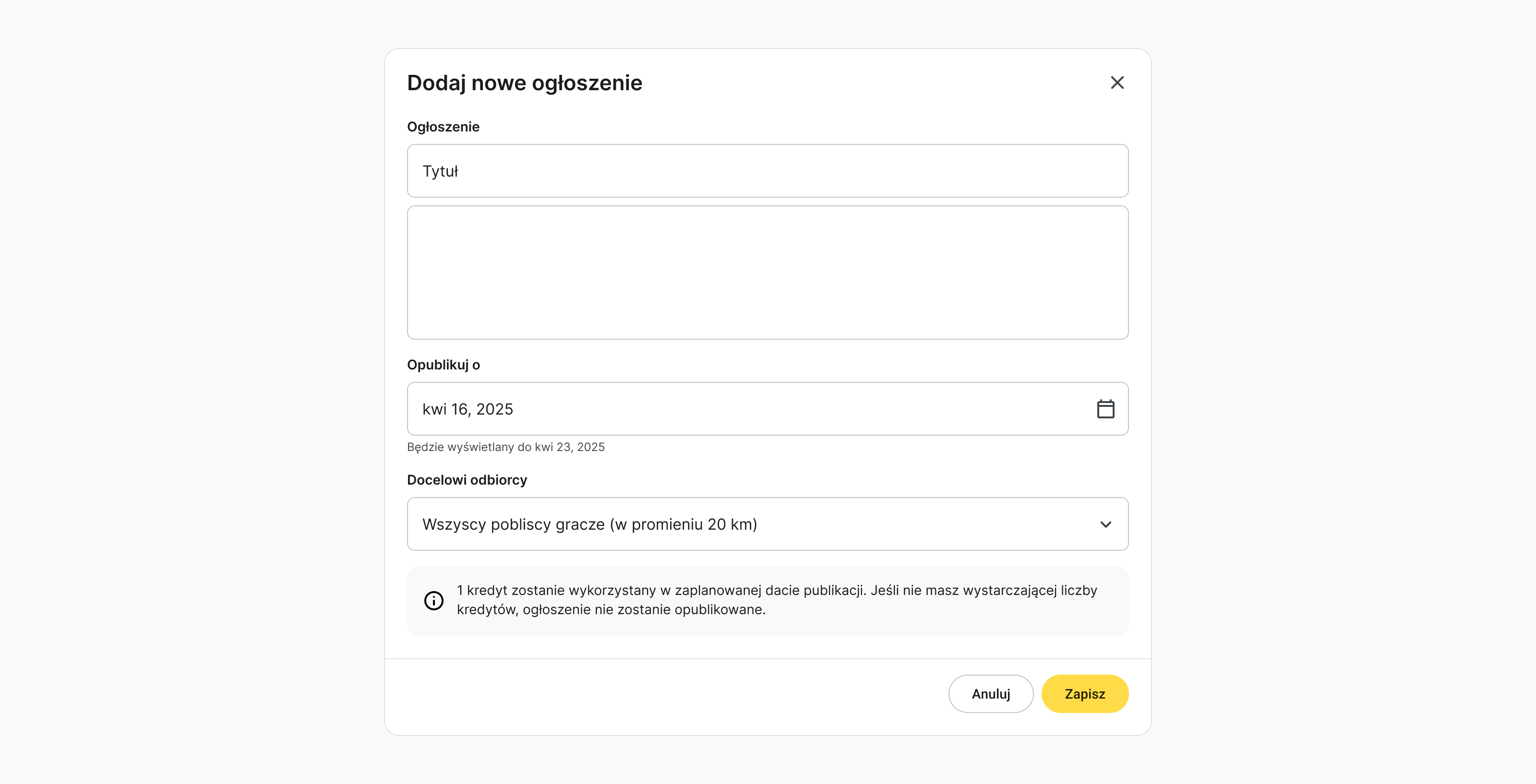The width and height of the screenshot is (1536, 784).
Task: Click the "Ogłoszenie" section label
Action: pos(444,126)
